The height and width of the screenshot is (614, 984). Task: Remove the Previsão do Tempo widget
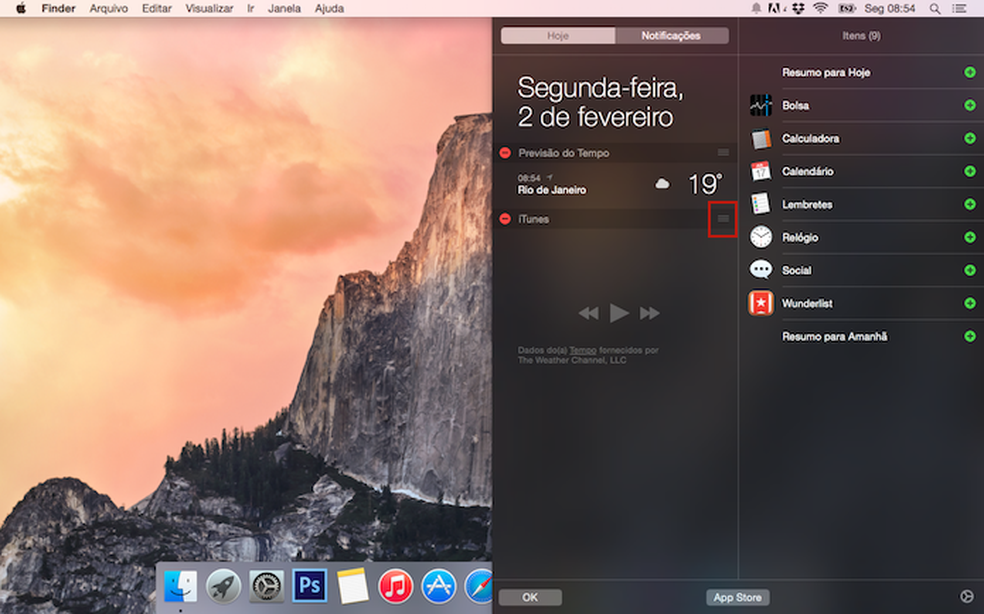pos(503,152)
